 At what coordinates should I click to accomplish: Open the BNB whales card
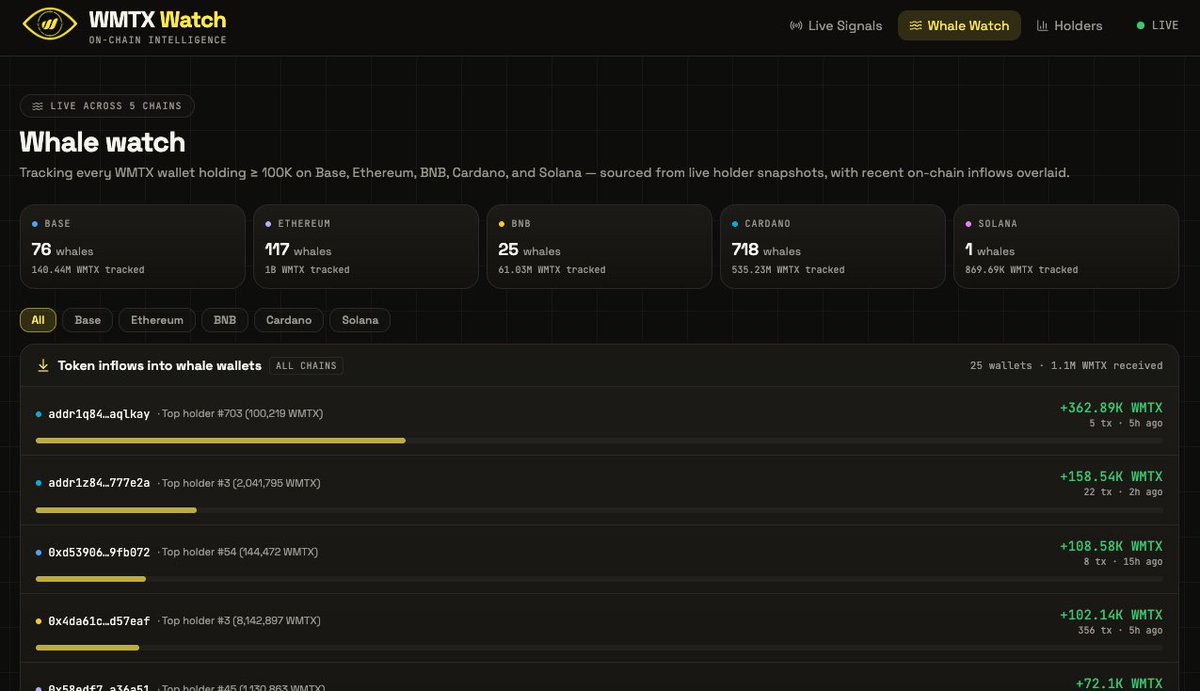599,247
